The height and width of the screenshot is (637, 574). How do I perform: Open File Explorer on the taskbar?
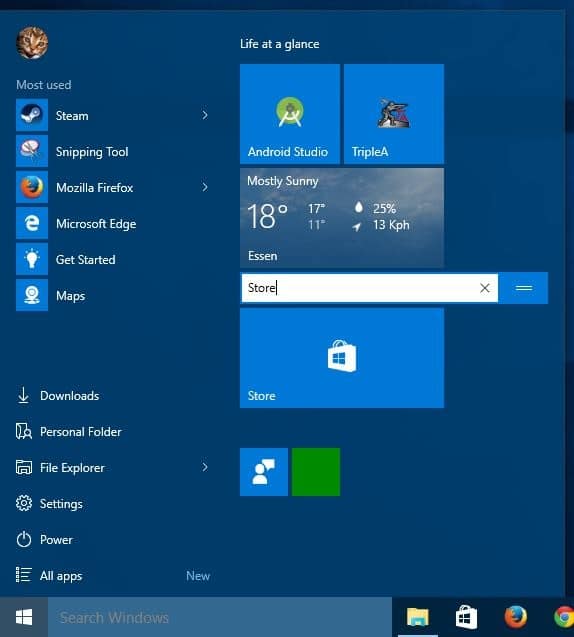(418, 617)
